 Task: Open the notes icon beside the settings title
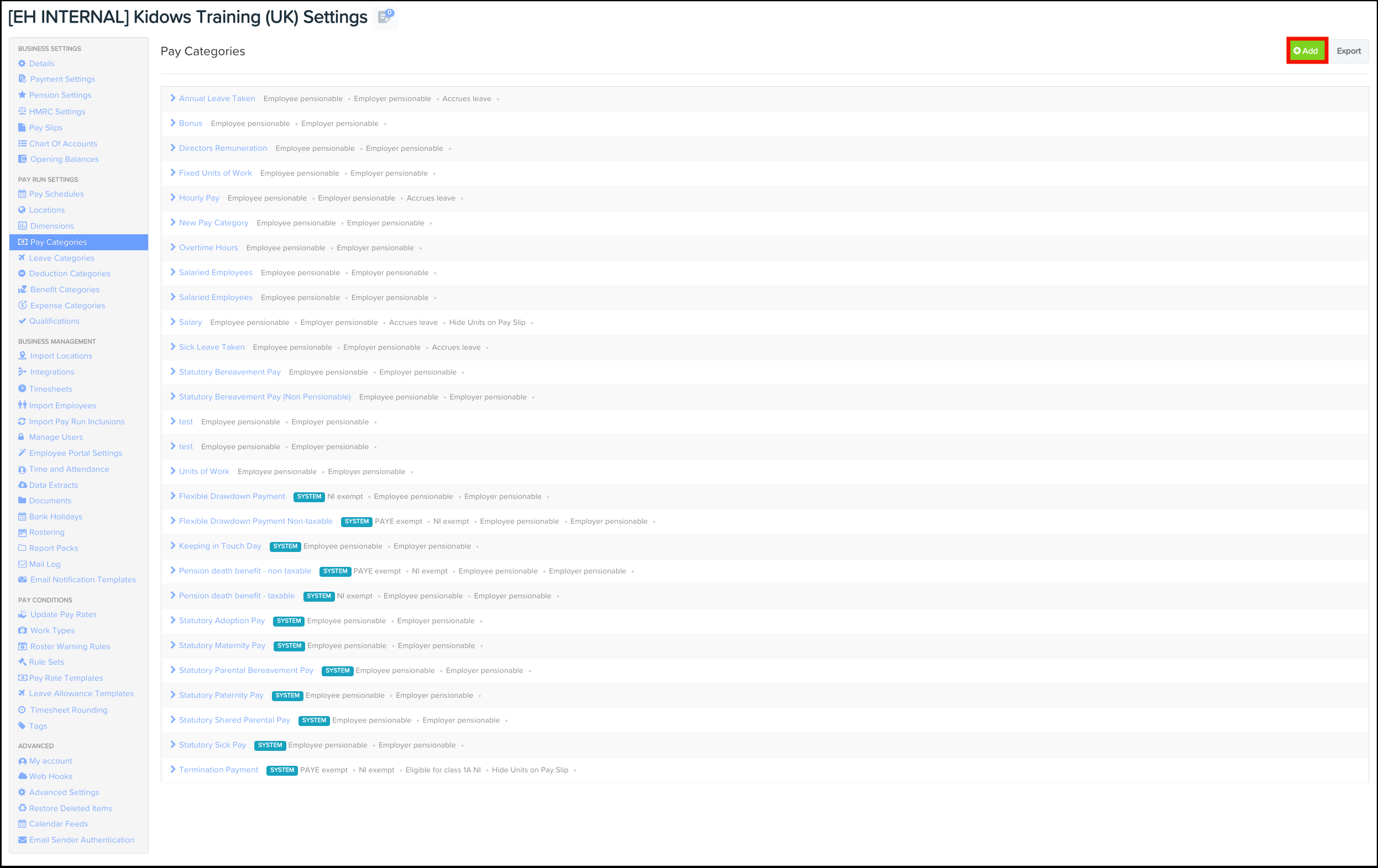[385, 17]
